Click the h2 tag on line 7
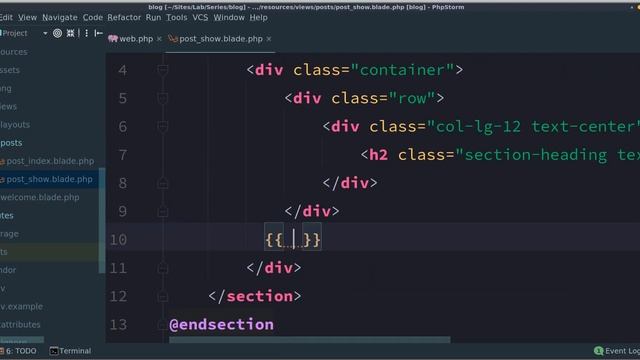The height and width of the screenshot is (360, 640). (378, 155)
